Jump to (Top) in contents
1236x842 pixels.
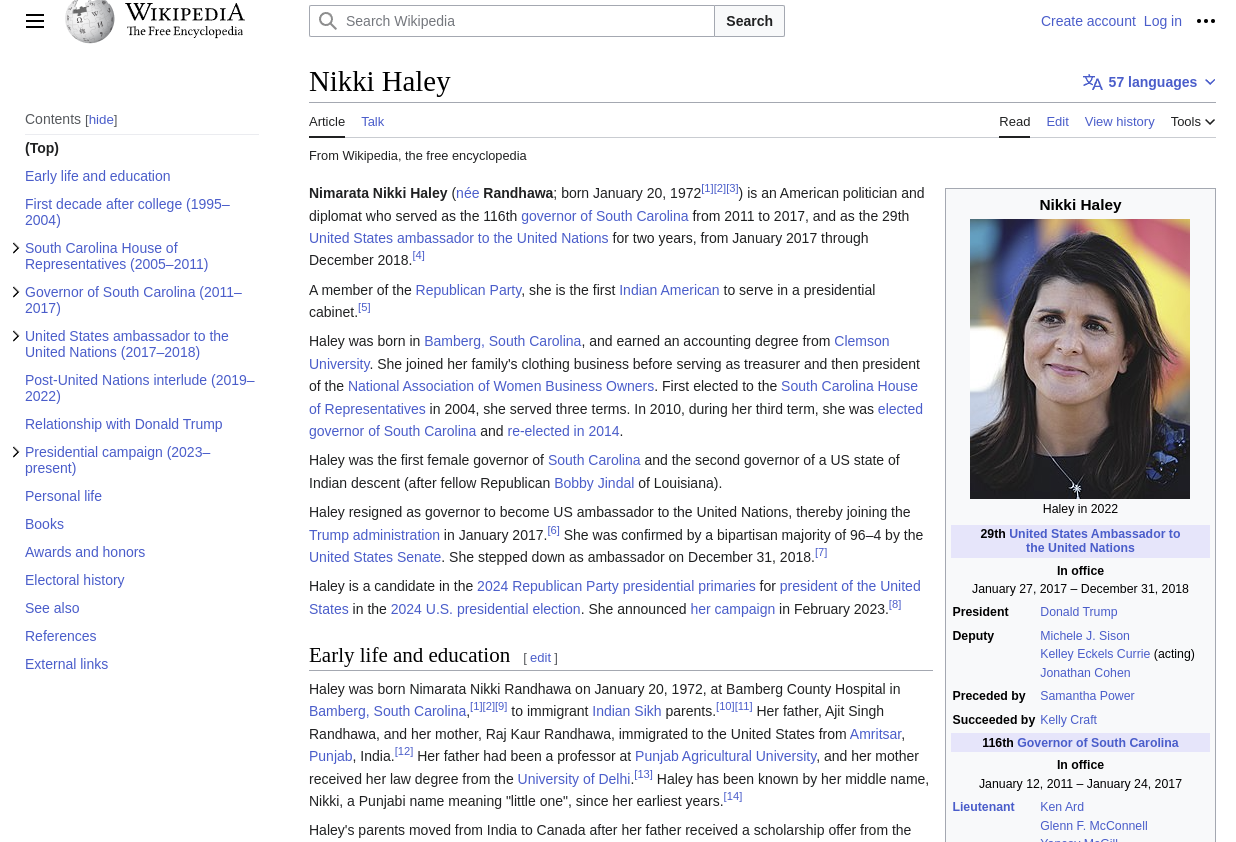click(42, 148)
